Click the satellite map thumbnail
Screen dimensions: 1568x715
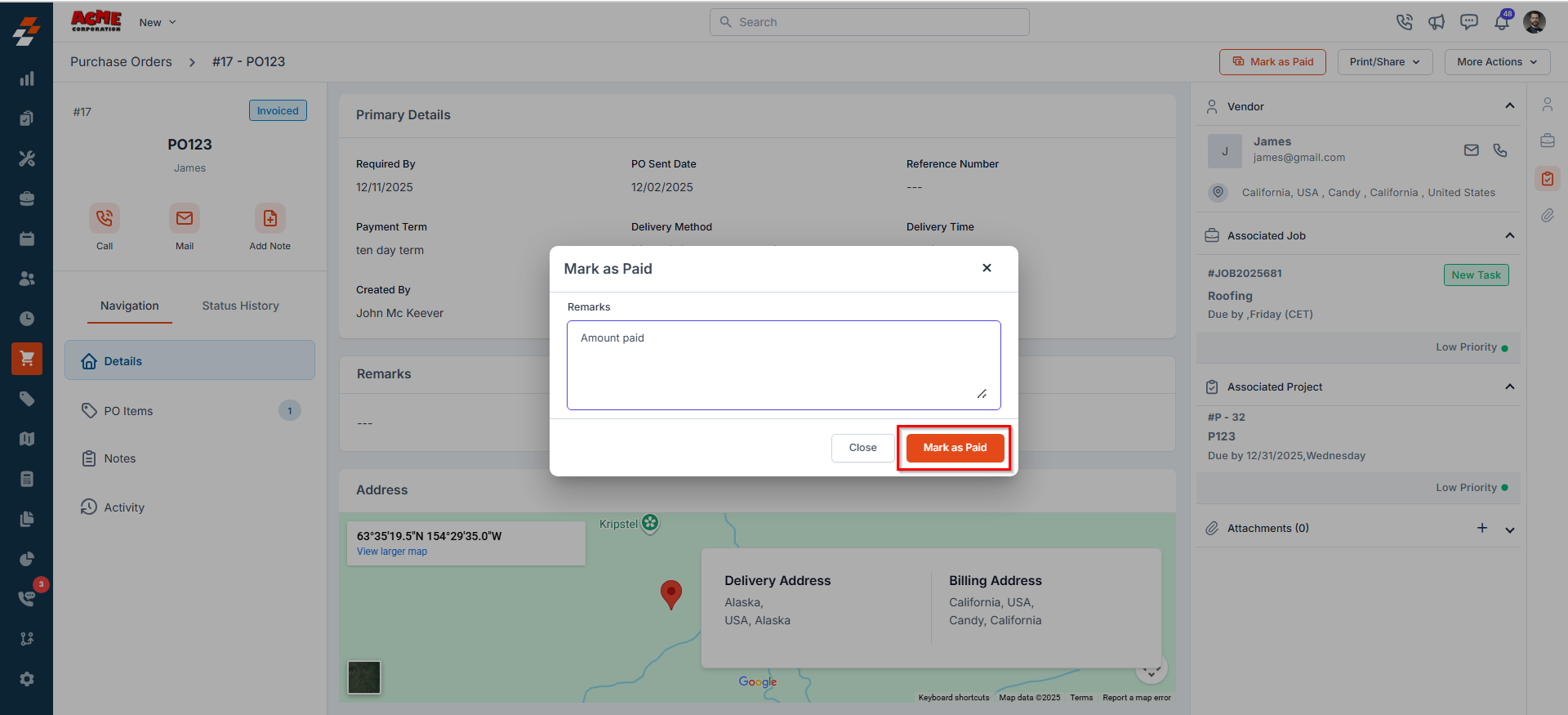point(364,677)
